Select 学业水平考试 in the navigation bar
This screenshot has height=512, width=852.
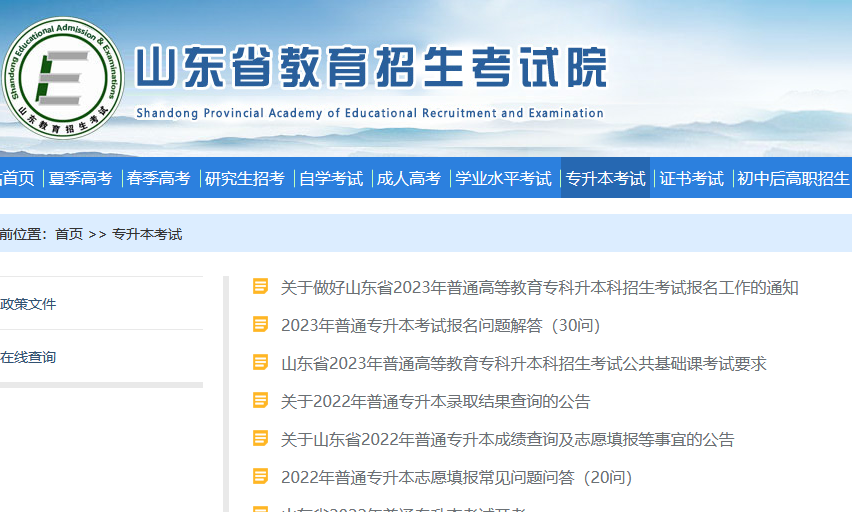[503, 178]
